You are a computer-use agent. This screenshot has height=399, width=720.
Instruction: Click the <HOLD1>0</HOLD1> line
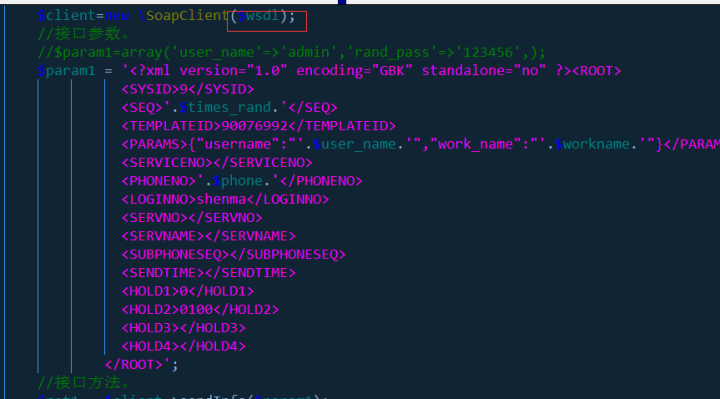[x=187, y=291]
